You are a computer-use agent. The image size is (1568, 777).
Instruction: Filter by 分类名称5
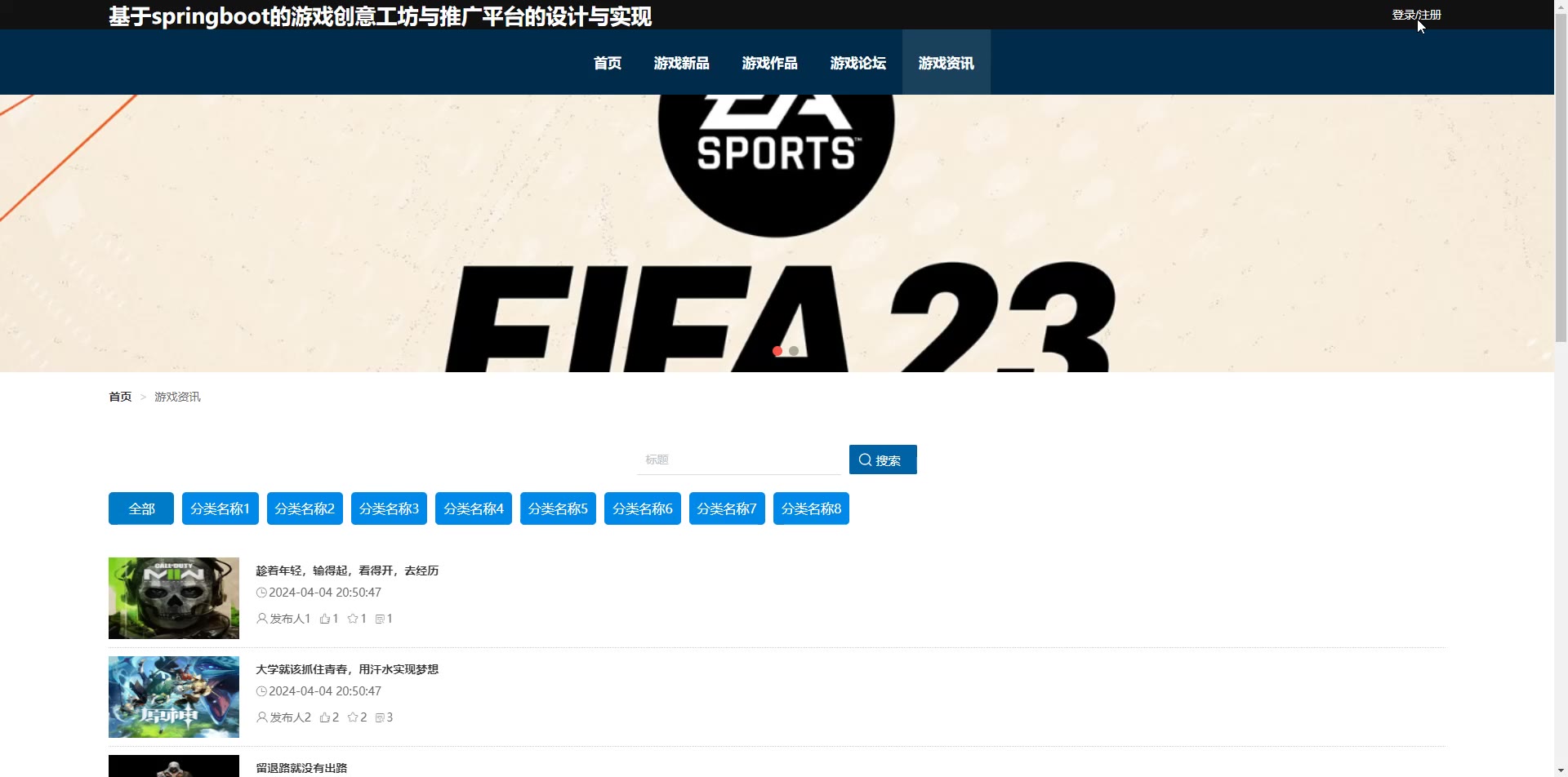coord(558,508)
